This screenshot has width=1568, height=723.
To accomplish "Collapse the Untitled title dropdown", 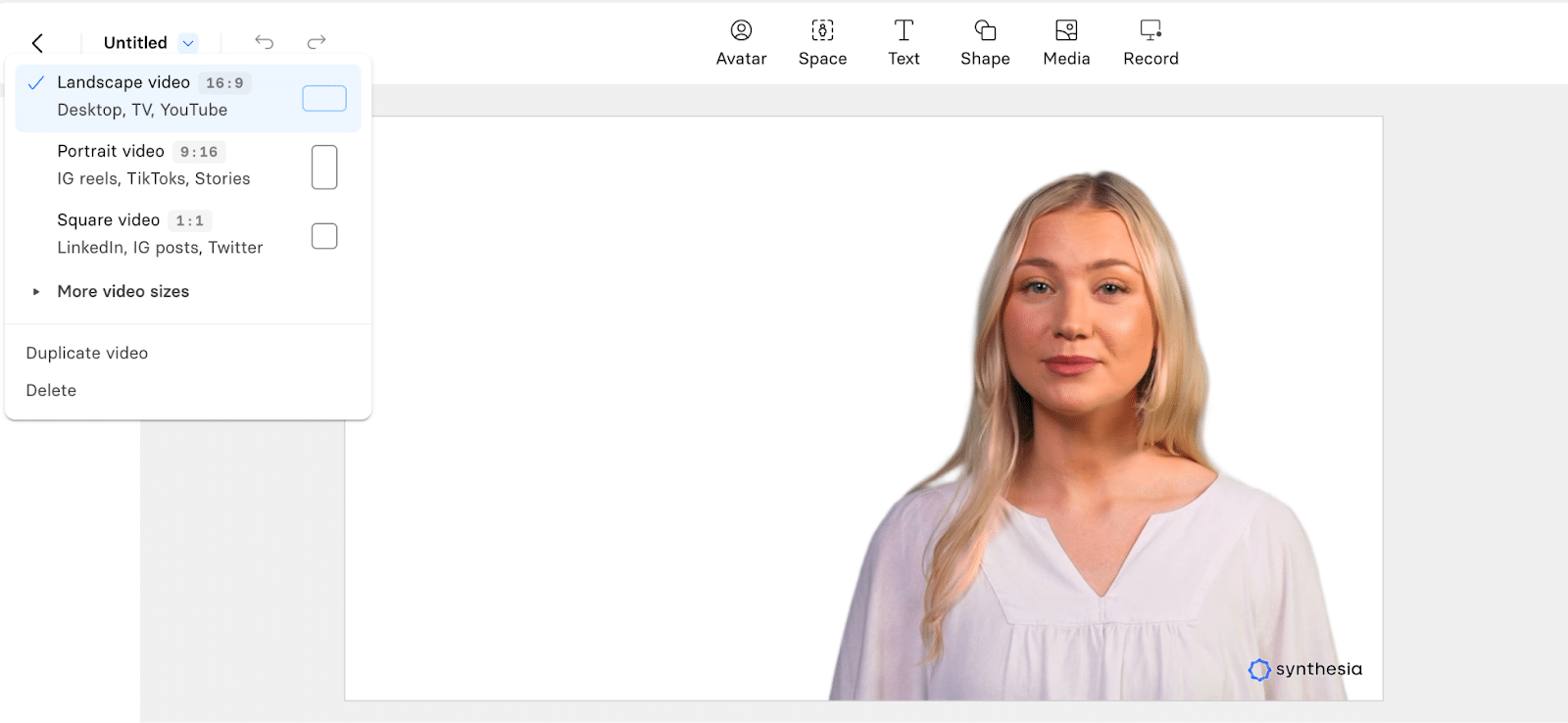I will click(188, 43).
